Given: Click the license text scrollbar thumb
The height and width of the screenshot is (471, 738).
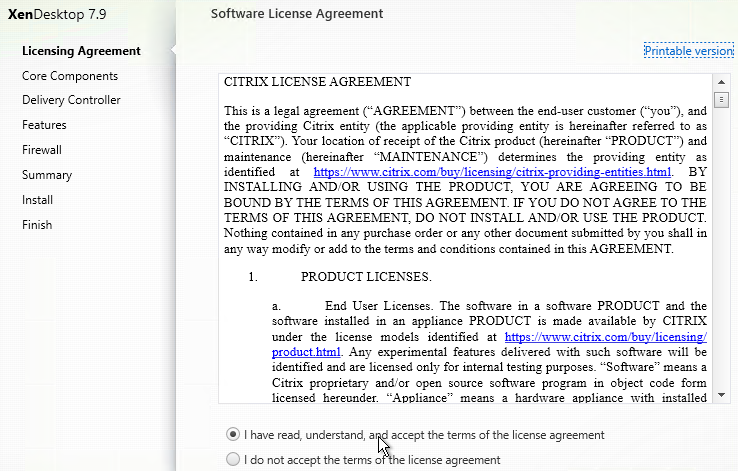Looking at the screenshot, I should point(721,100).
